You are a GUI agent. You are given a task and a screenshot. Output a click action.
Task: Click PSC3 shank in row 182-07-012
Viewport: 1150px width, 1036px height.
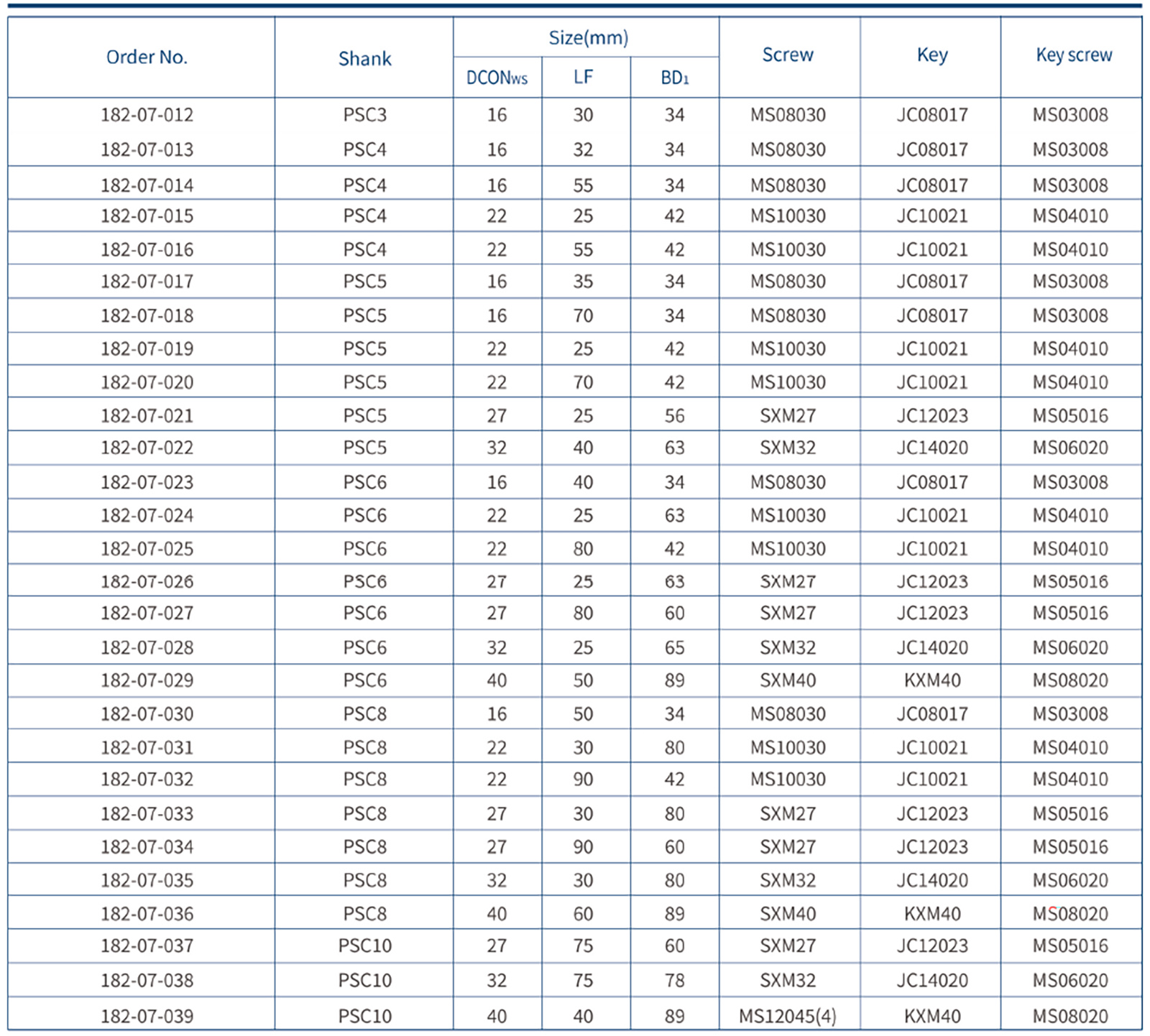[x=365, y=115]
